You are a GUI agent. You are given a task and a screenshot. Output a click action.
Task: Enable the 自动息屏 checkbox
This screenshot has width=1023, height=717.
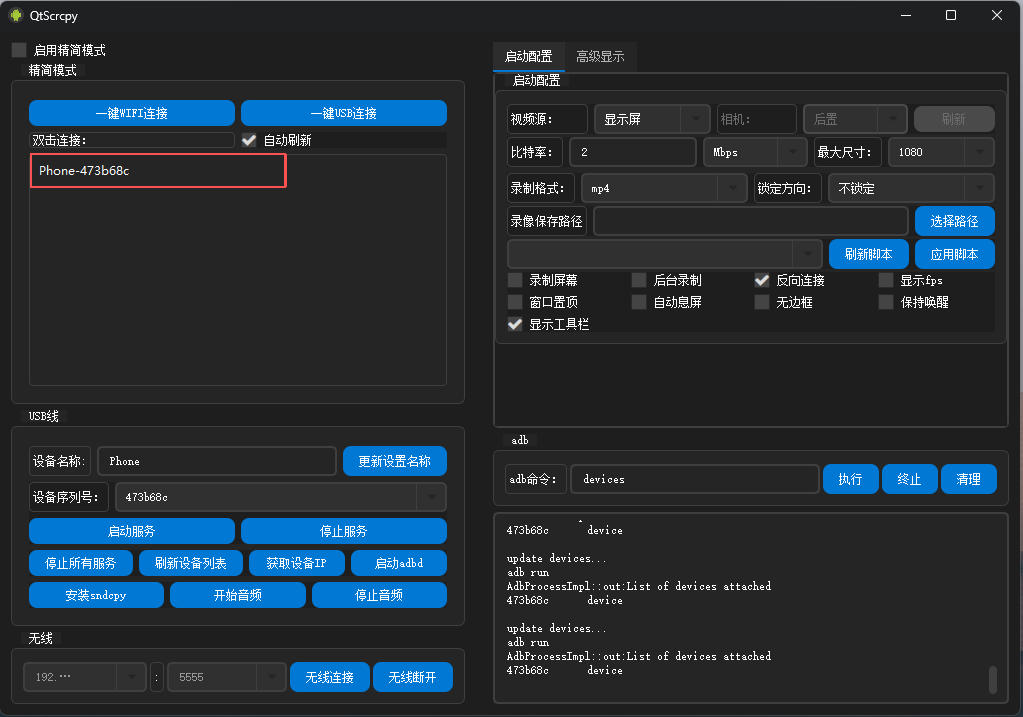pos(639,302)
